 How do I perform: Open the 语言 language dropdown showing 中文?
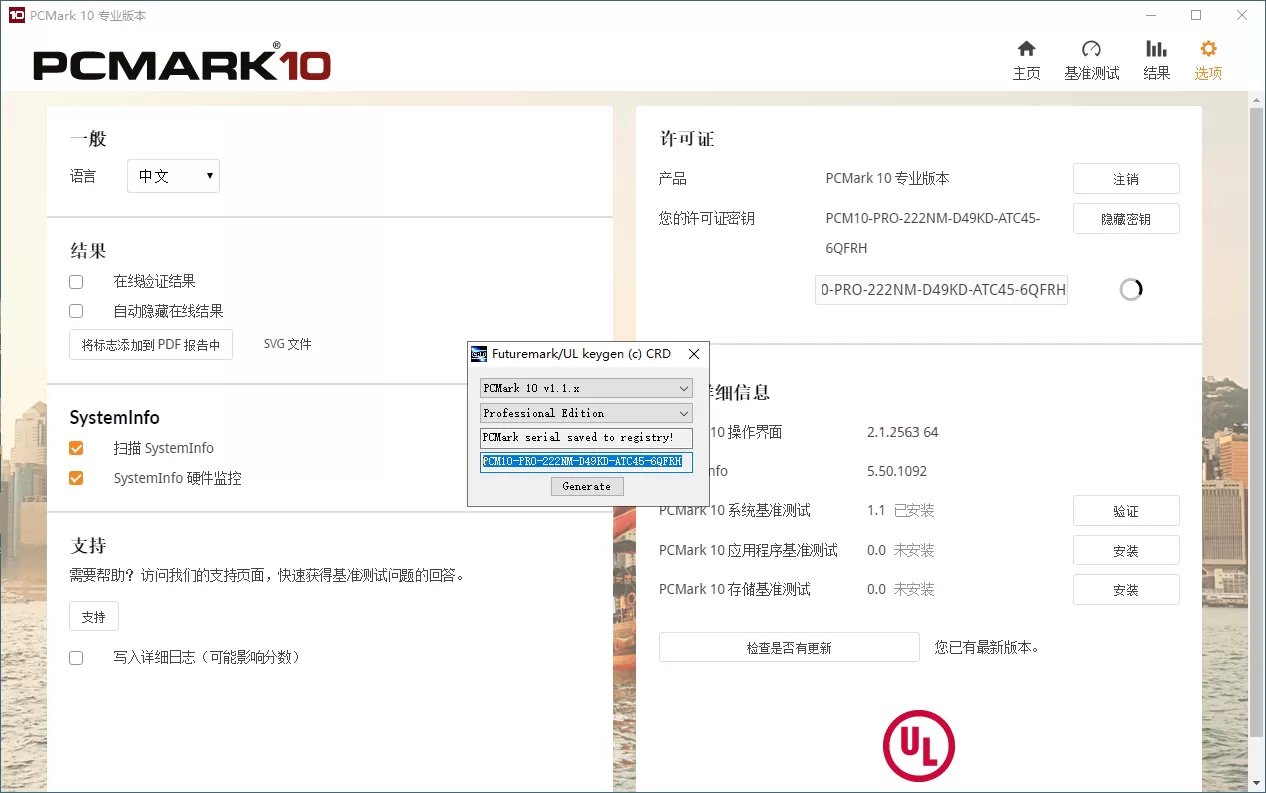point(173,175)
